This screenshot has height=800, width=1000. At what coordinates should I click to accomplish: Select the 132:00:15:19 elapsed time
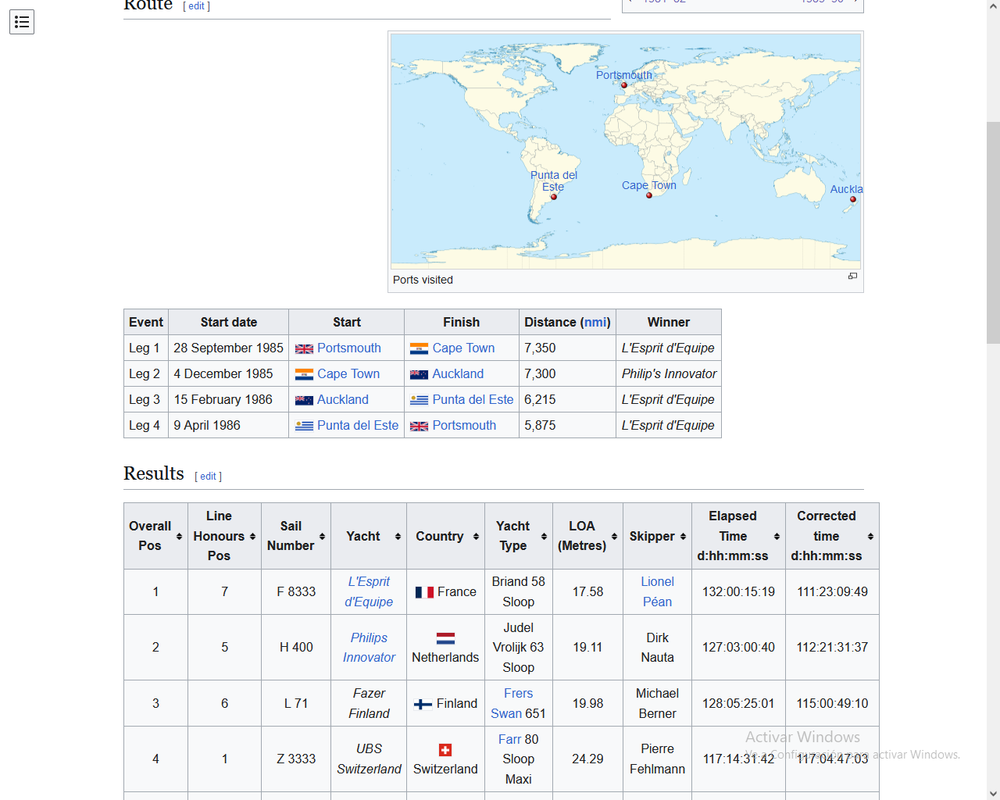click(739, 592)
